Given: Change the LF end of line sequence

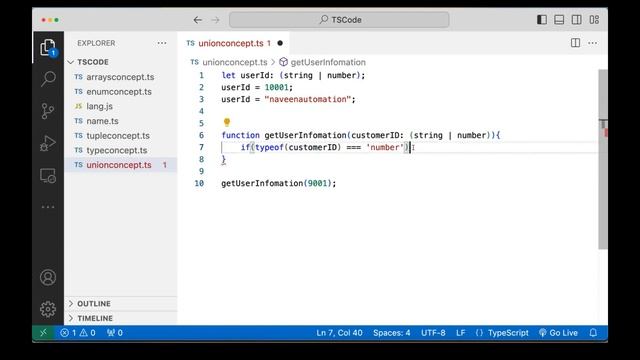Looking at the screenshot, I should (460, 333).
